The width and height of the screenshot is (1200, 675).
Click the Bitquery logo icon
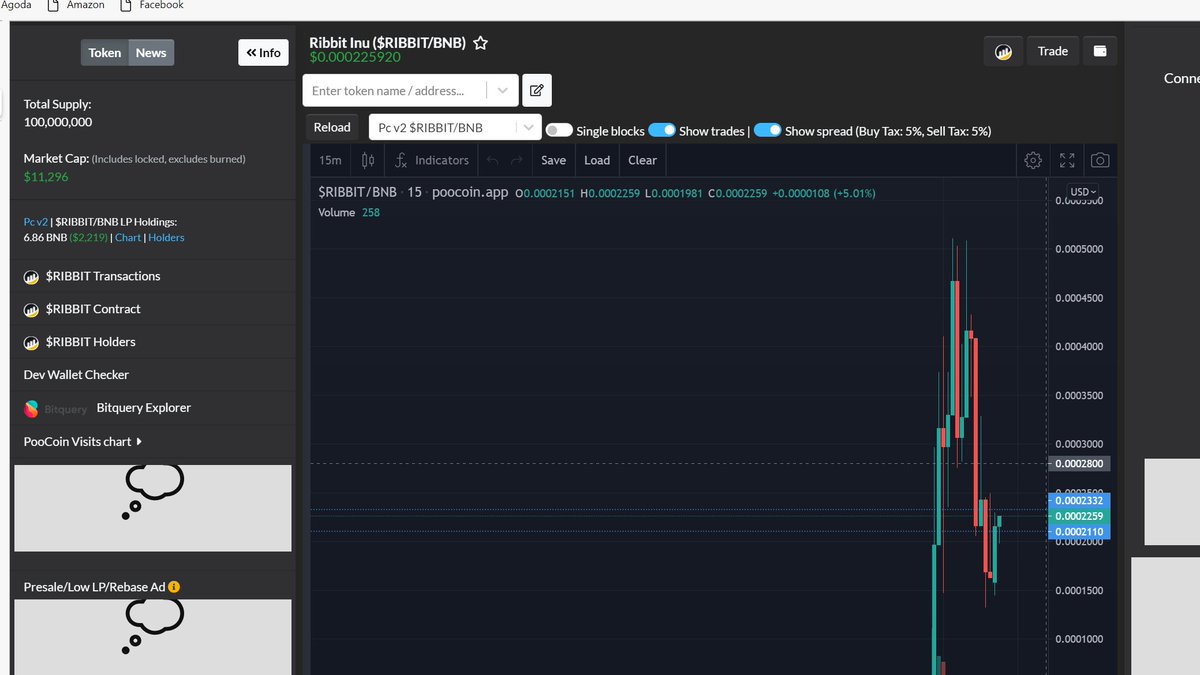(31, 408)
